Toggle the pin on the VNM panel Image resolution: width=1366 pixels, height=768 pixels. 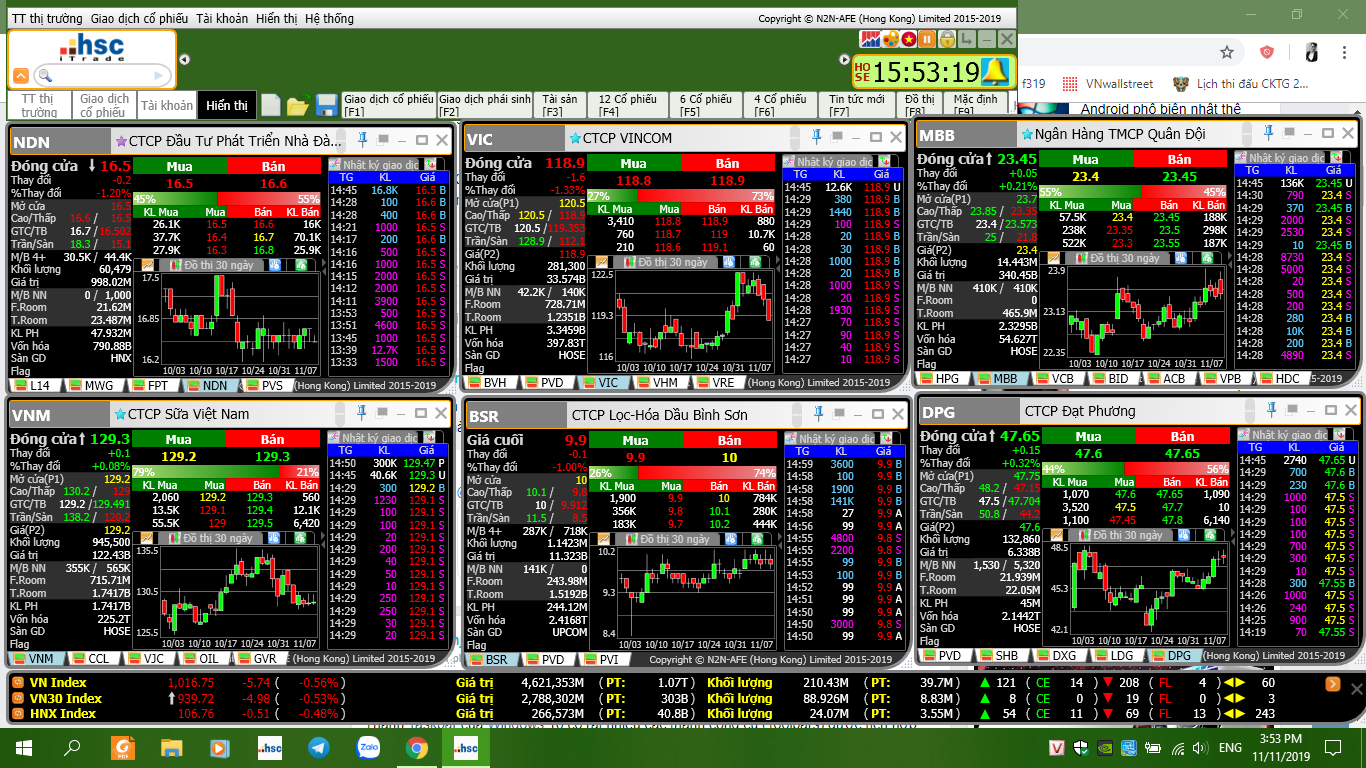pyautogui.click(x=361, y=412)
